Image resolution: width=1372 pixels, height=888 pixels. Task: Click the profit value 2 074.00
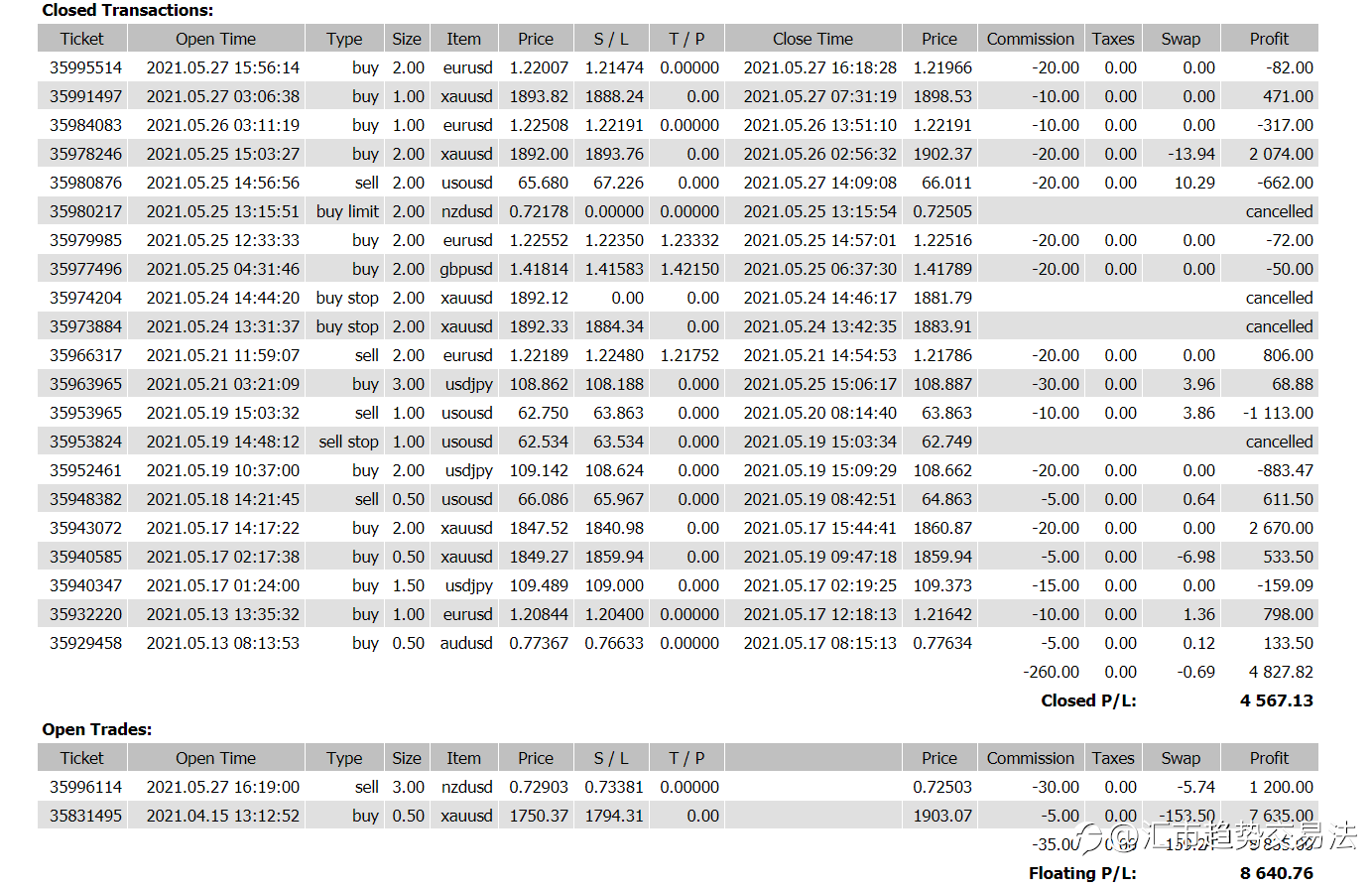(x=1281, y=154)
